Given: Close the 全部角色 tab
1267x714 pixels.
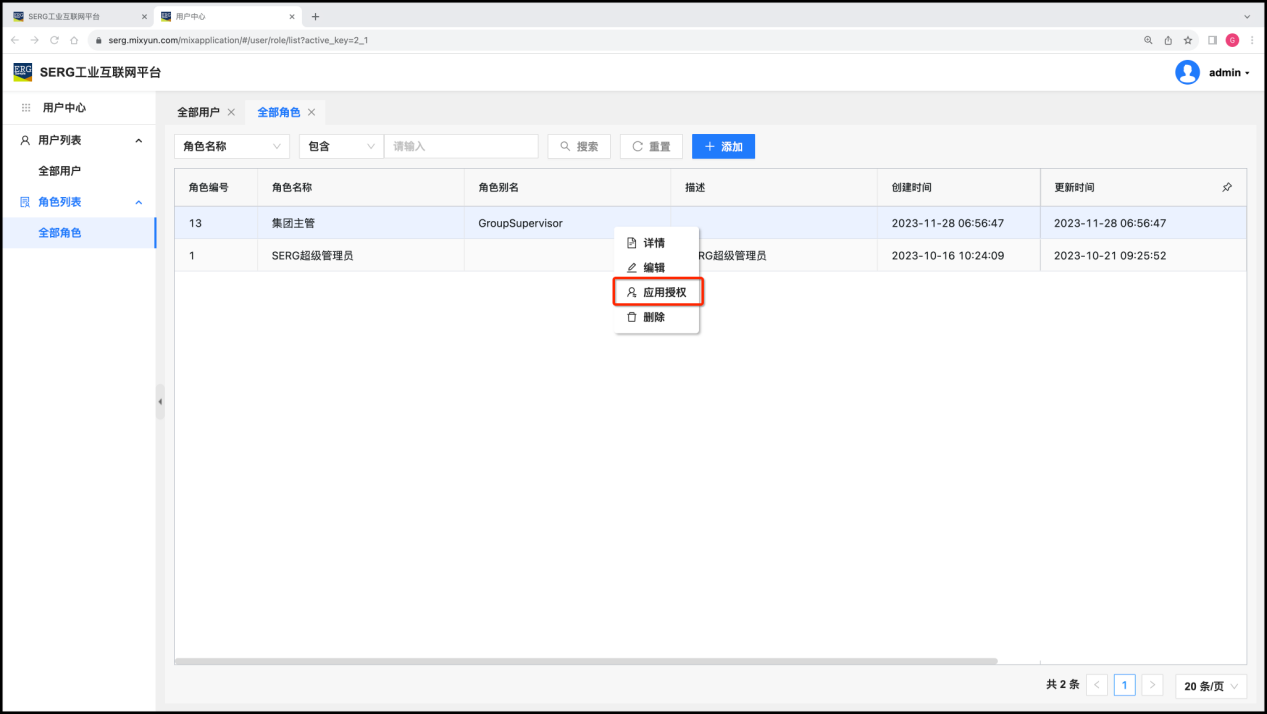Looking at the screenshot, I should coord(312,112).
